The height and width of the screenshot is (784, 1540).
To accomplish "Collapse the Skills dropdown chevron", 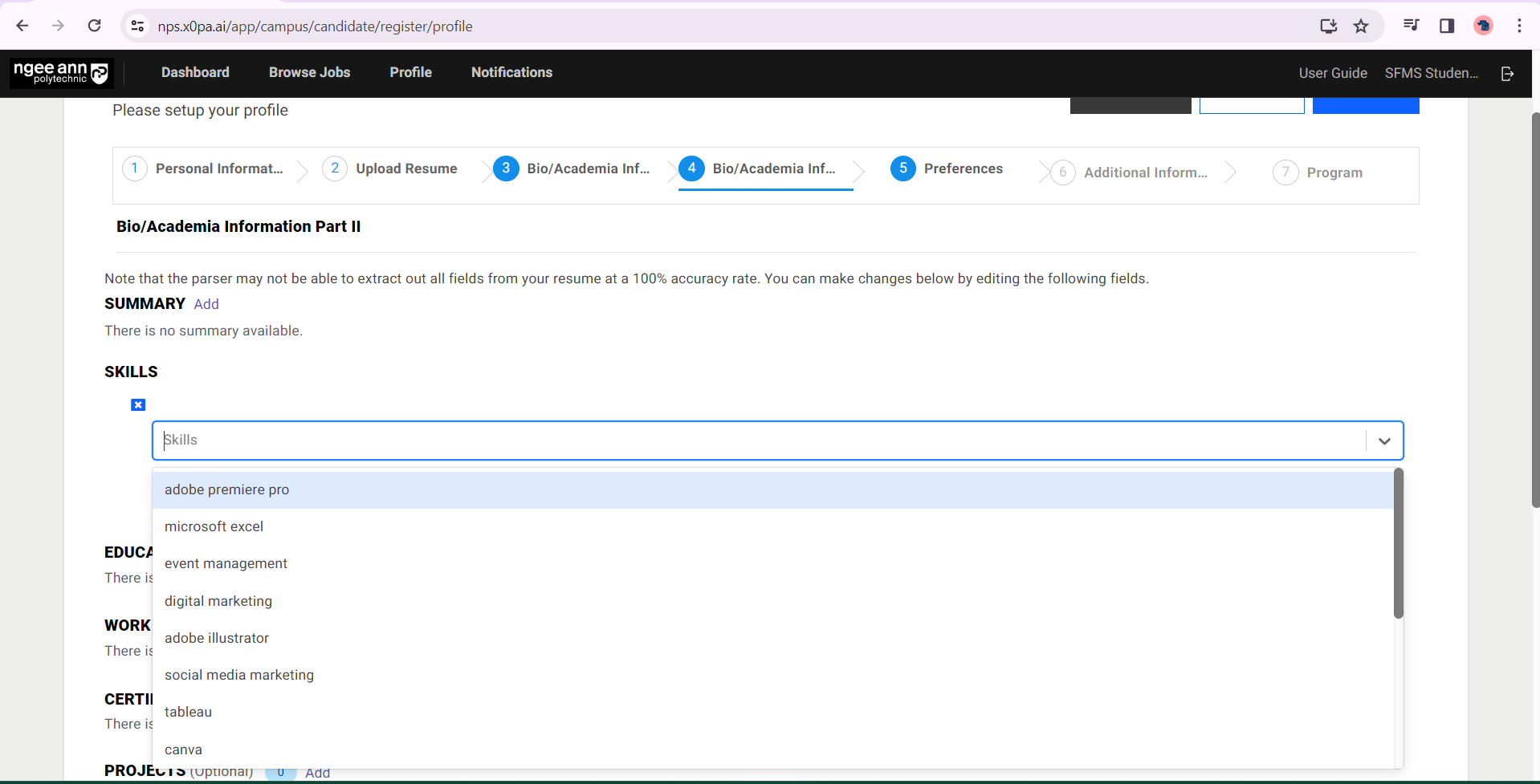I will [x=1384, y=441].
